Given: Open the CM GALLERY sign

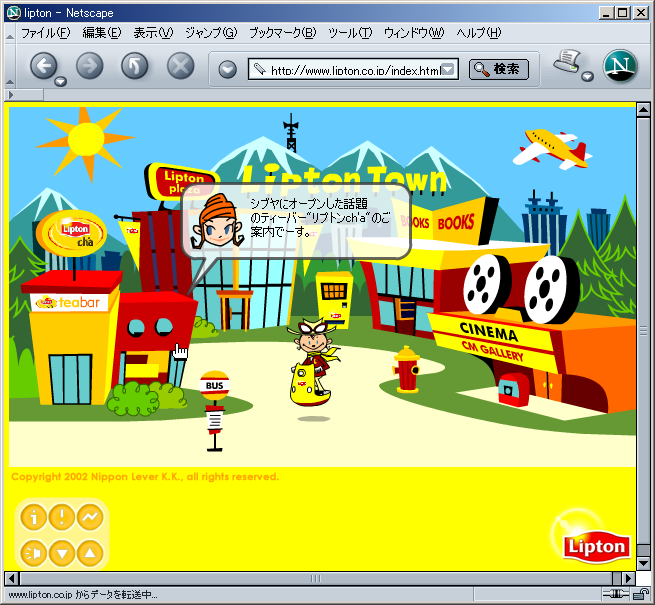Looking at the screenshot, I should [492, 350].
